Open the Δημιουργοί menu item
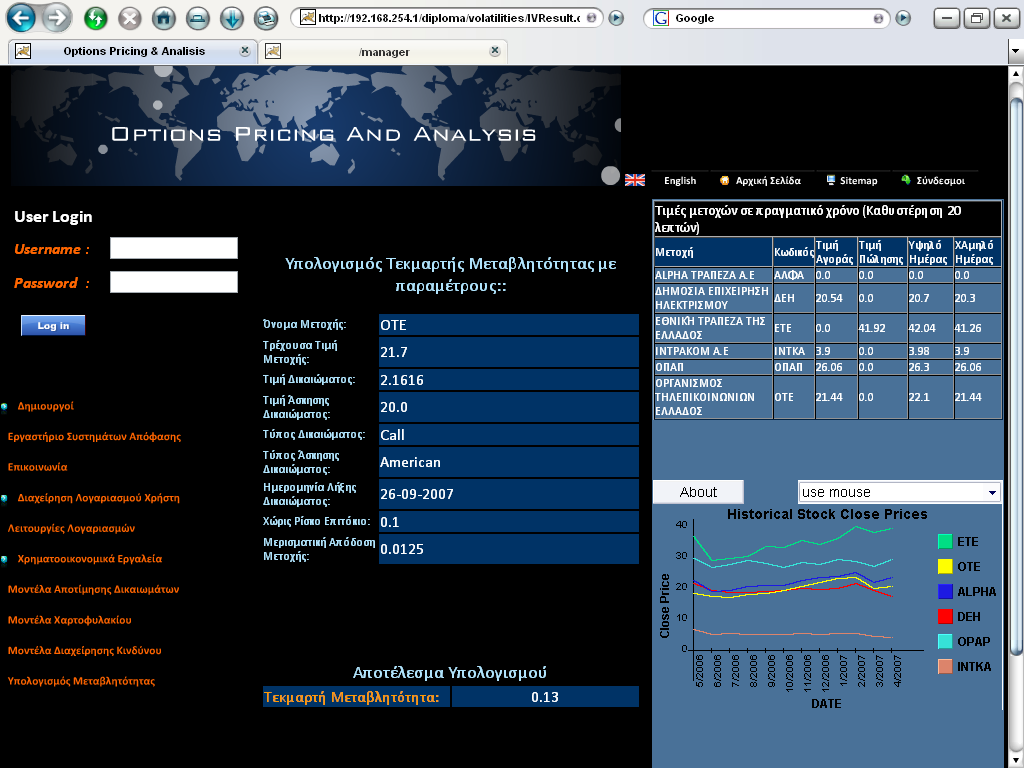This screenshot has width=1024, height=768. pos(46,406)
